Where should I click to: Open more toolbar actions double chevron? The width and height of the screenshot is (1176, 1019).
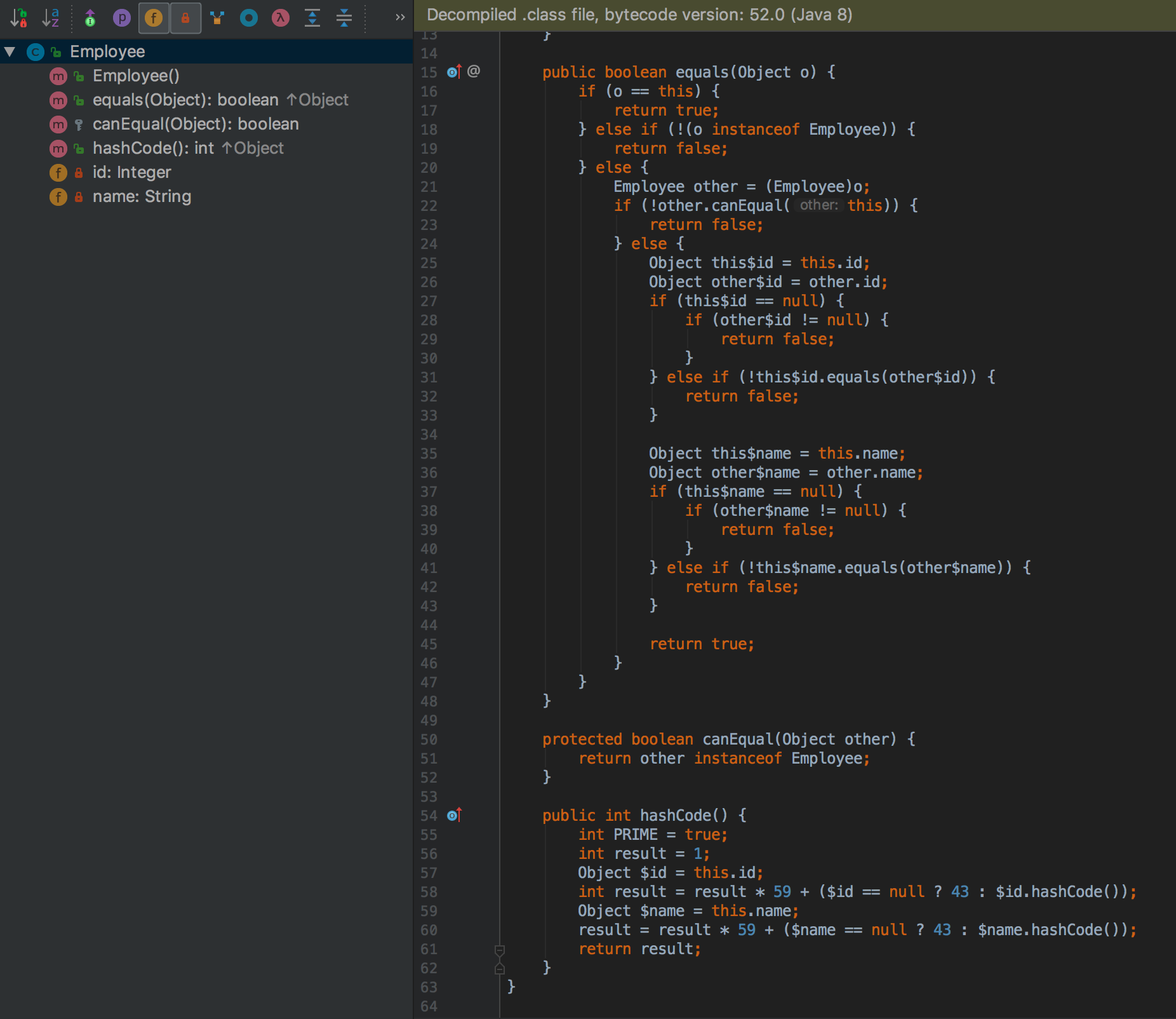pyautogui.click(x=399, y=18)
